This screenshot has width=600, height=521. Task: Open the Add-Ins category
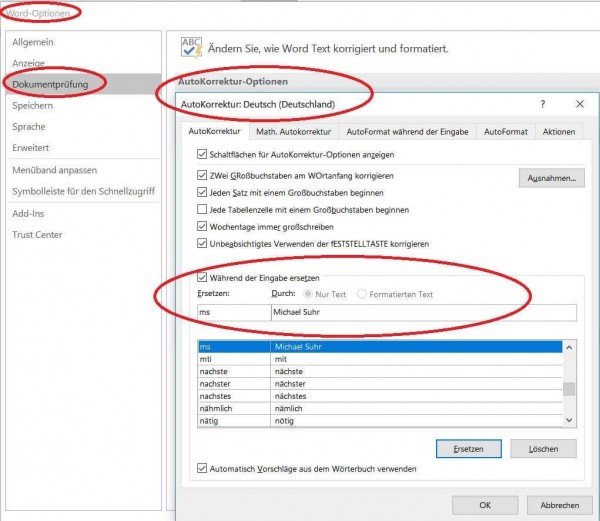[28, 213]
